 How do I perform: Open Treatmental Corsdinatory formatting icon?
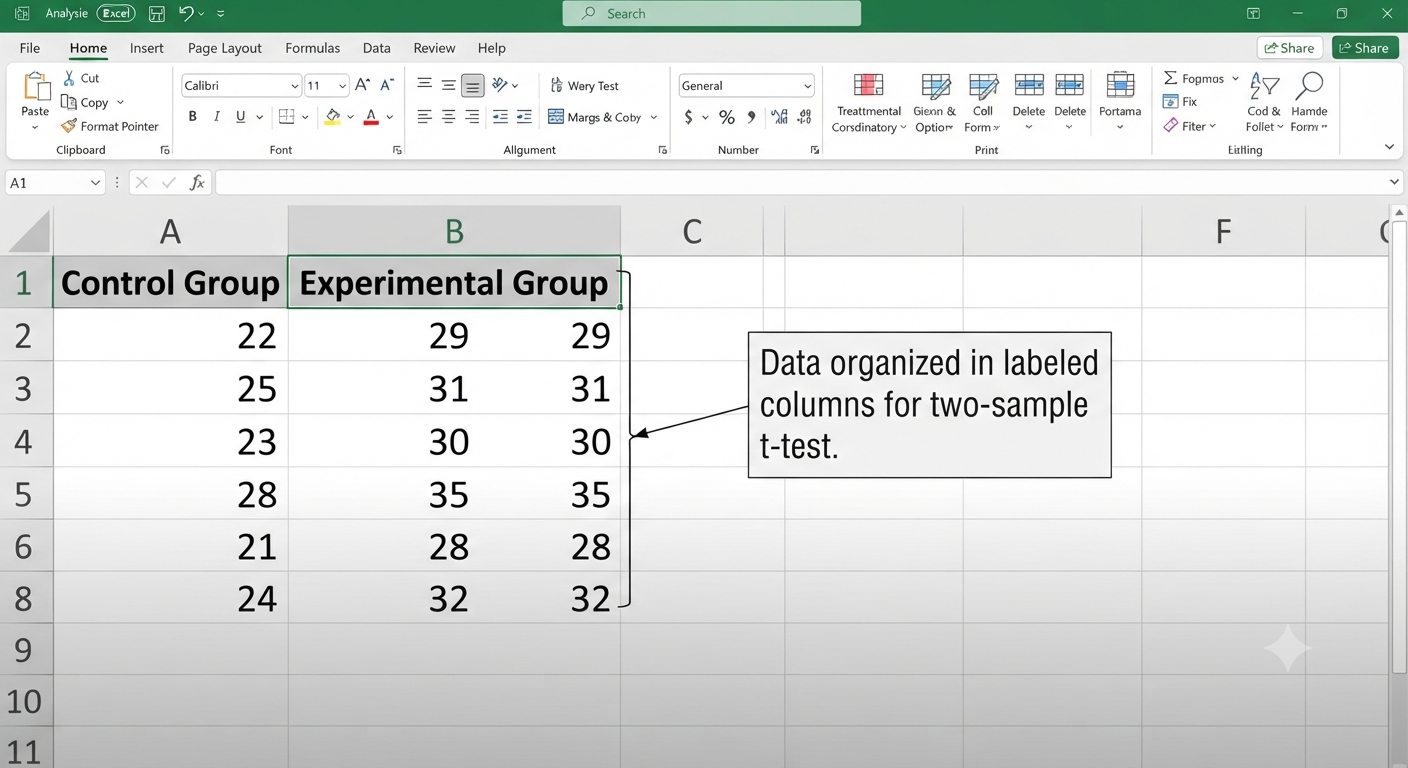point(868,85)
